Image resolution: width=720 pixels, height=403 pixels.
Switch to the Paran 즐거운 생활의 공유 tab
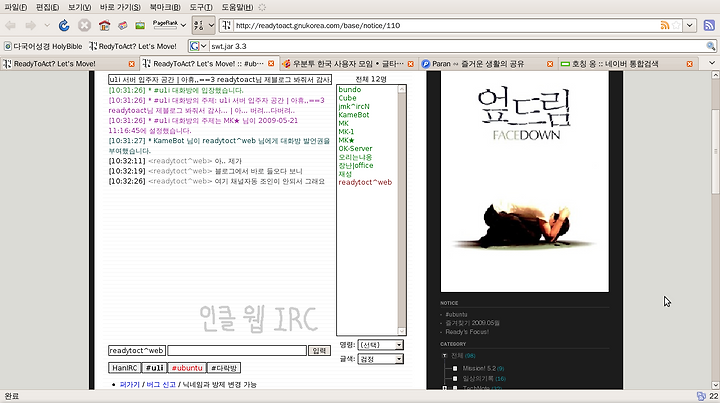point(482,64)
